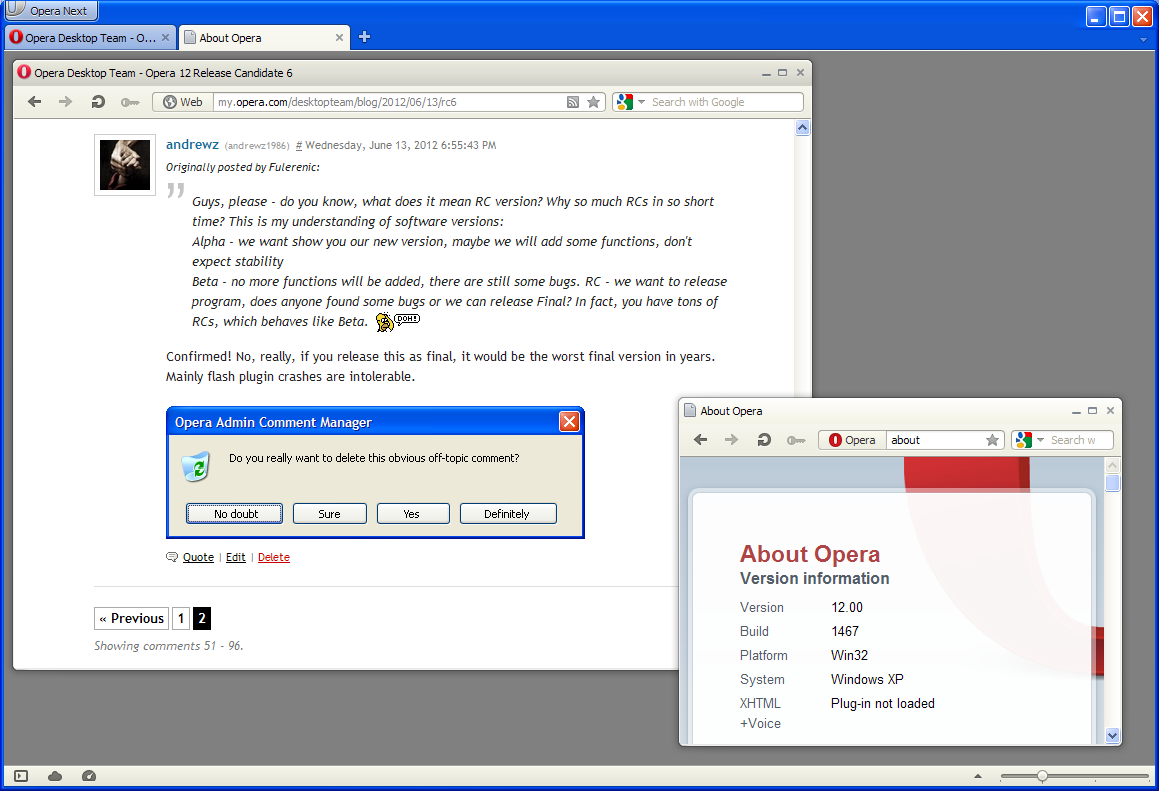Click the Yes button in dialog

click(413, 514)
